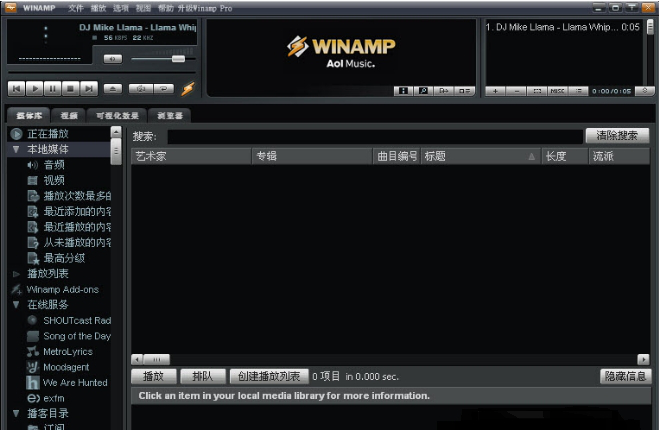Click the scrolling song title DJ Mike Llama
659x447 pixels.
pyautogui.click(x=138, y=28)
